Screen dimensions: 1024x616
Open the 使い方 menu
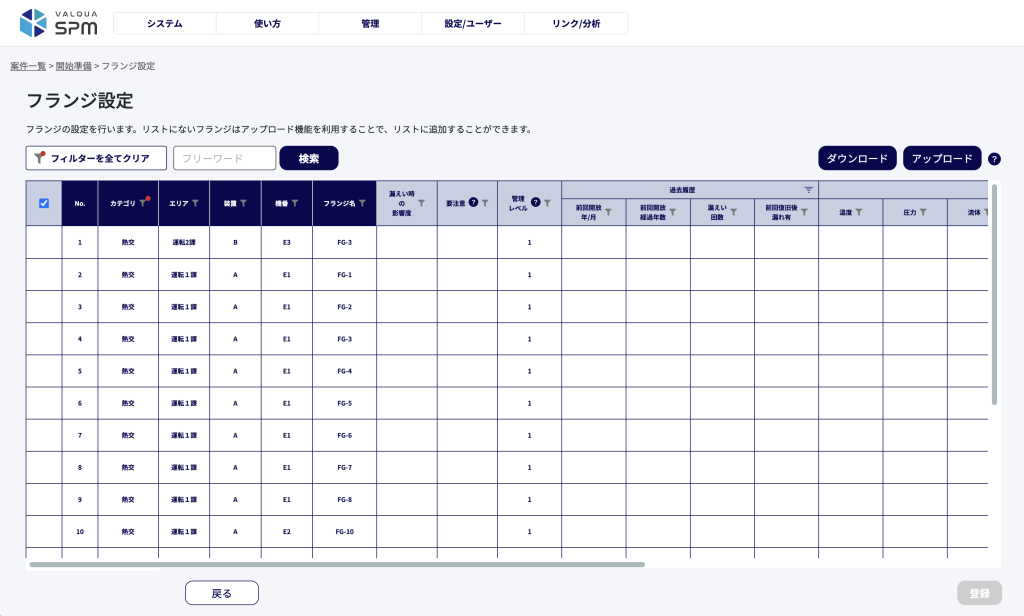[x=267, y=24]
